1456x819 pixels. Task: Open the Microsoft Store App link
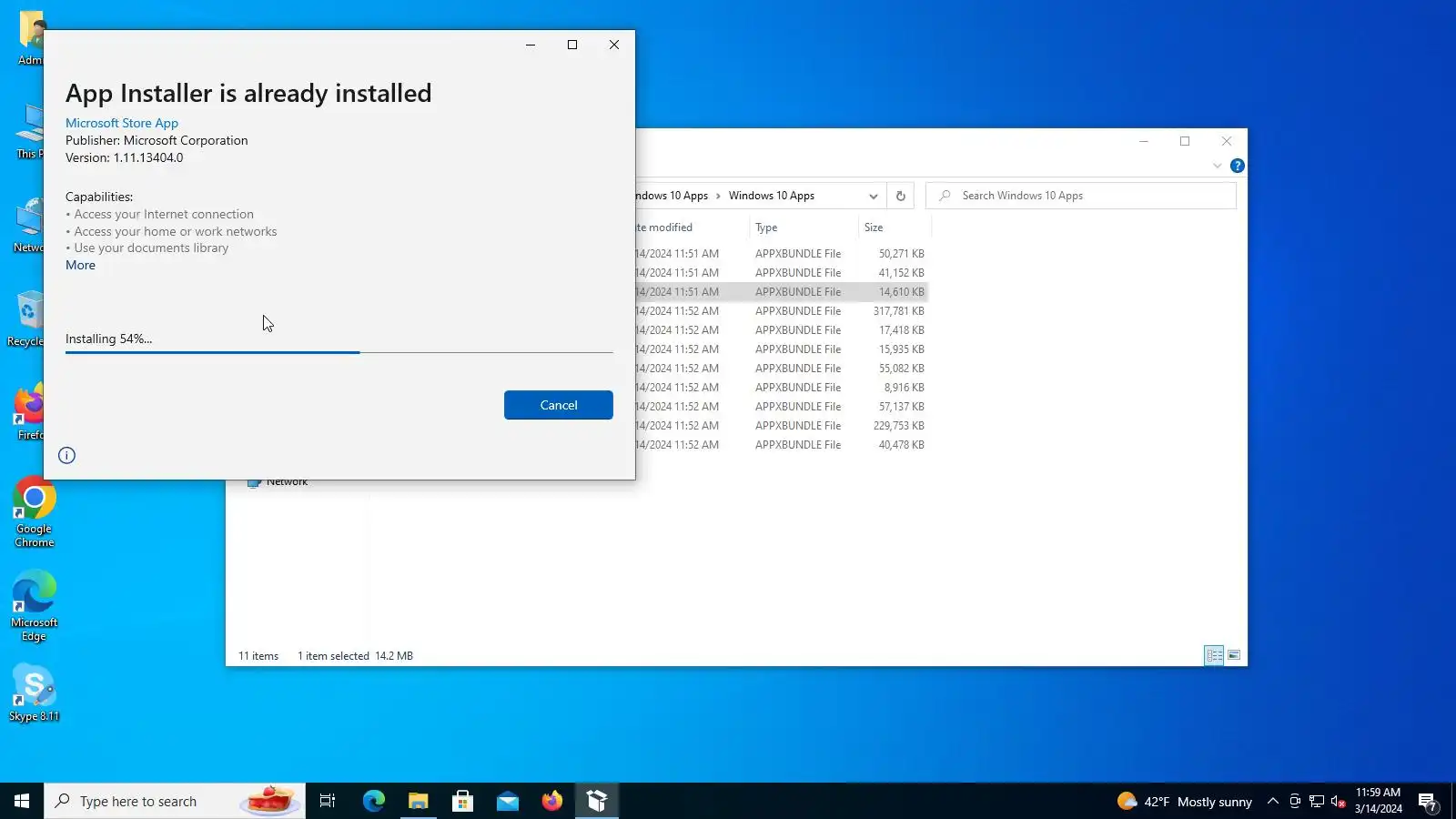point(122,123)
